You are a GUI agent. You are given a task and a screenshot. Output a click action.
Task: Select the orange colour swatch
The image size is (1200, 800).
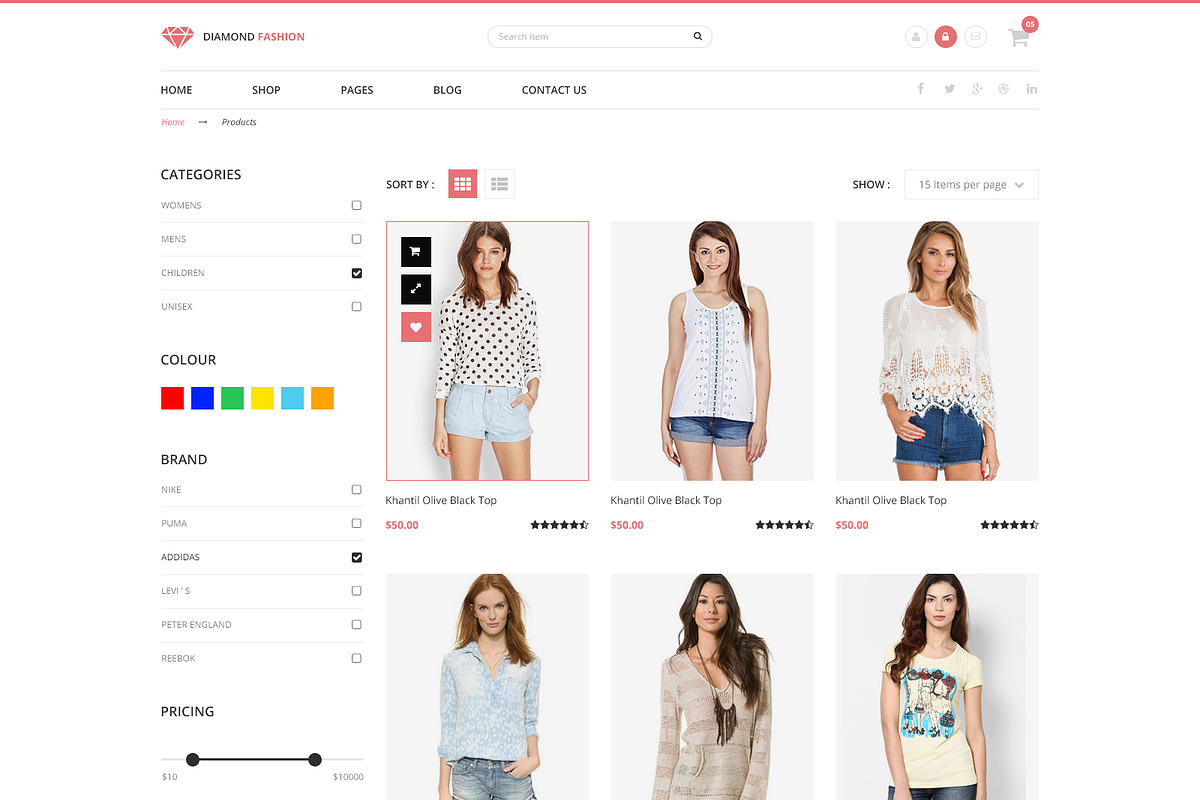point(322,398)
